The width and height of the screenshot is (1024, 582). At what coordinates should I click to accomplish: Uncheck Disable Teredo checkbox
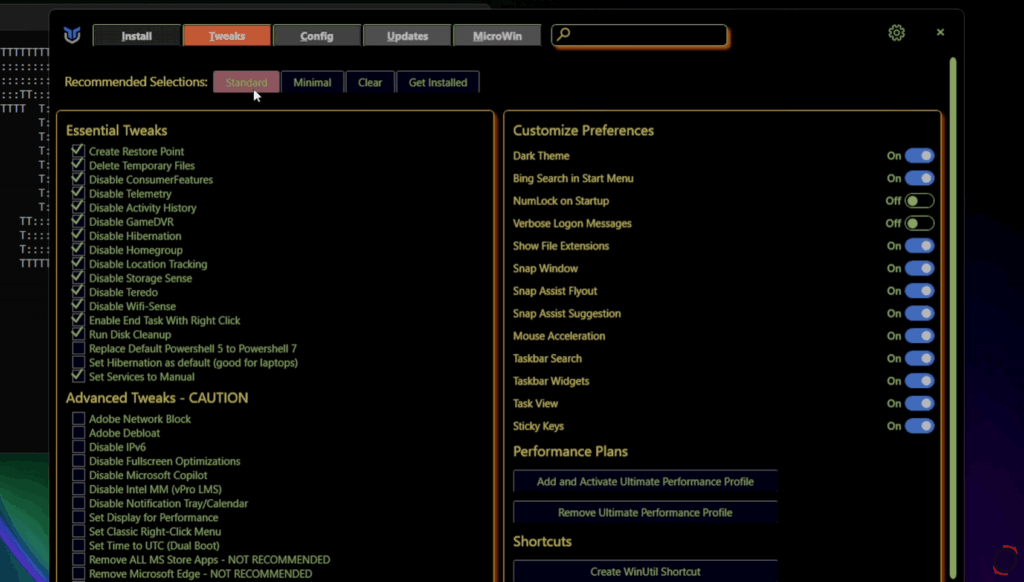(x=78, y=291)
